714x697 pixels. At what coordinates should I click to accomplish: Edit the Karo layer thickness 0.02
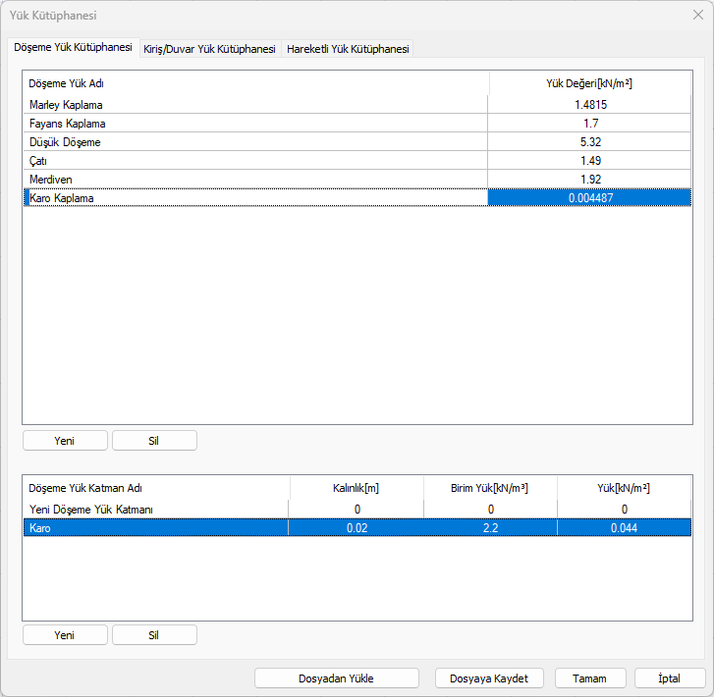[355, 528]
